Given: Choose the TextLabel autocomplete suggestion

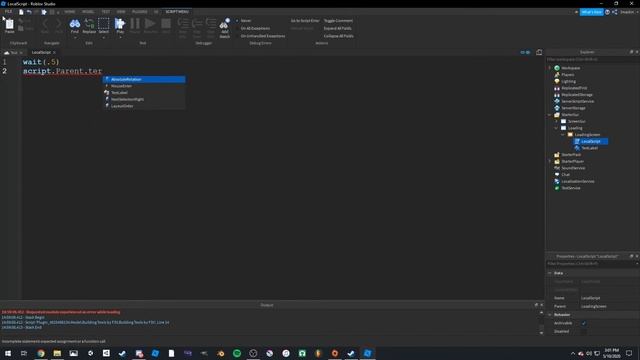Looking at the screenshot, I should (x=144, y=93).
